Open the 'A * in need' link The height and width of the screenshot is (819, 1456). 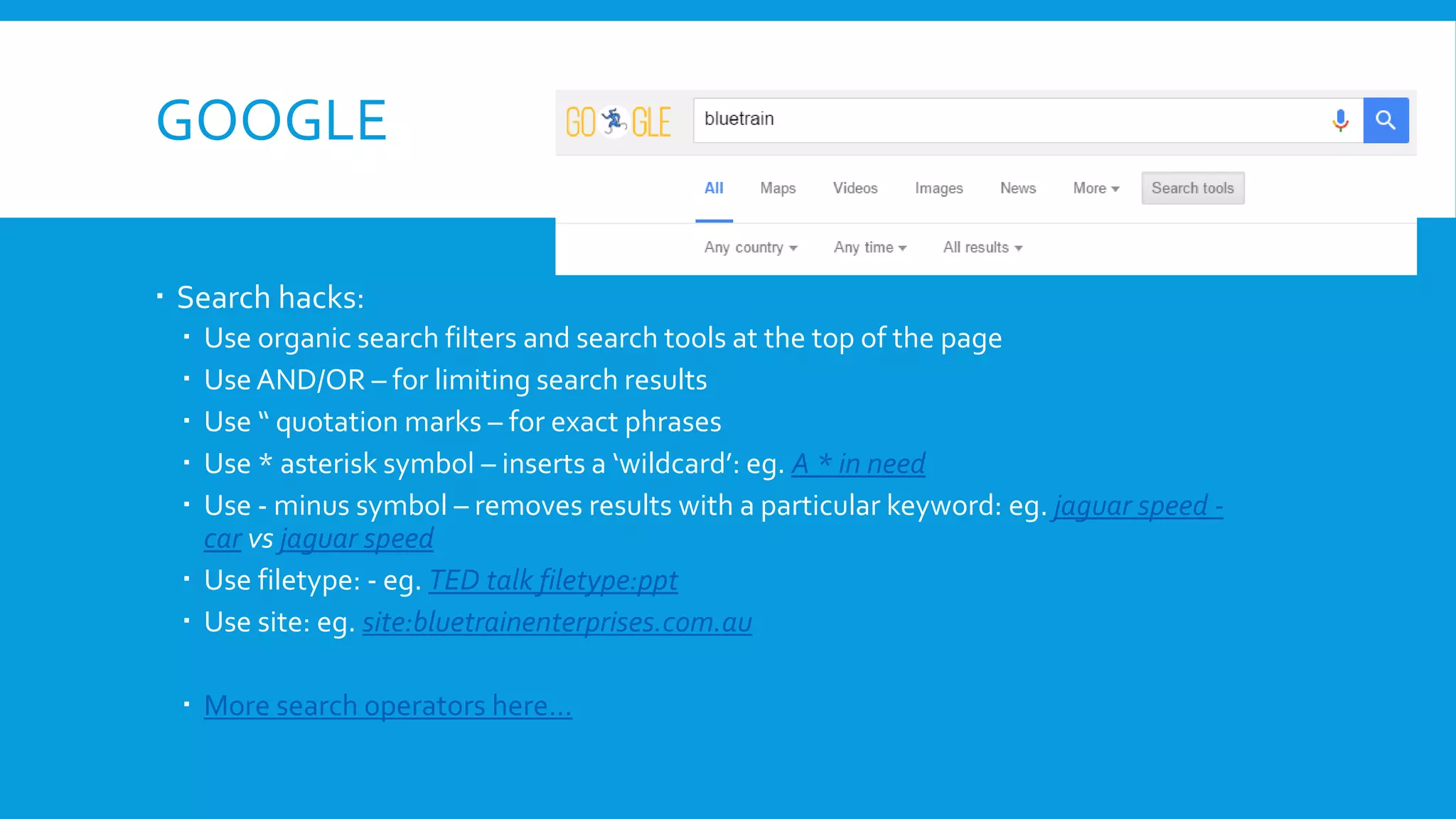858,464
